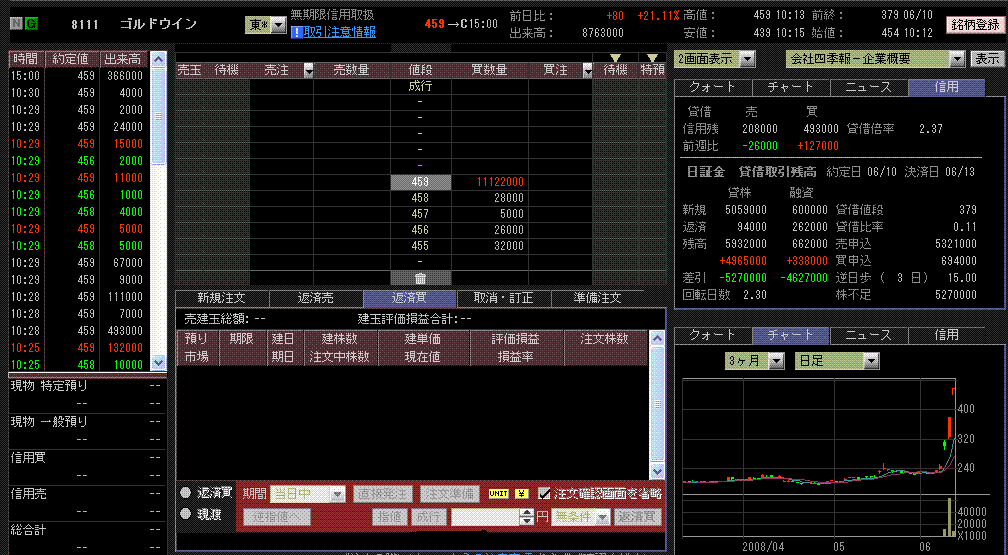
Task: Click the yellow triangle above 待機 column
Action: (x=614, y=59)
